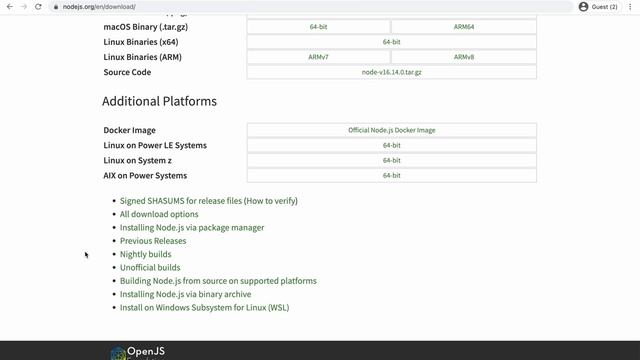
Task: Open Unofficial builds link
Action: click(150, 268)
